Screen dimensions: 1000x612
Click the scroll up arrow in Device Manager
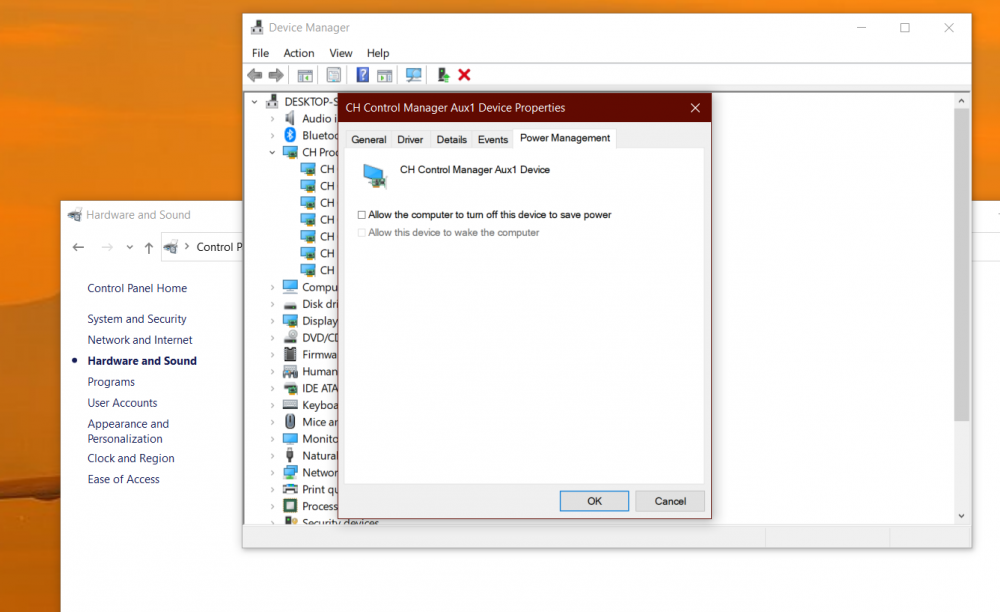tap(961, 101)
